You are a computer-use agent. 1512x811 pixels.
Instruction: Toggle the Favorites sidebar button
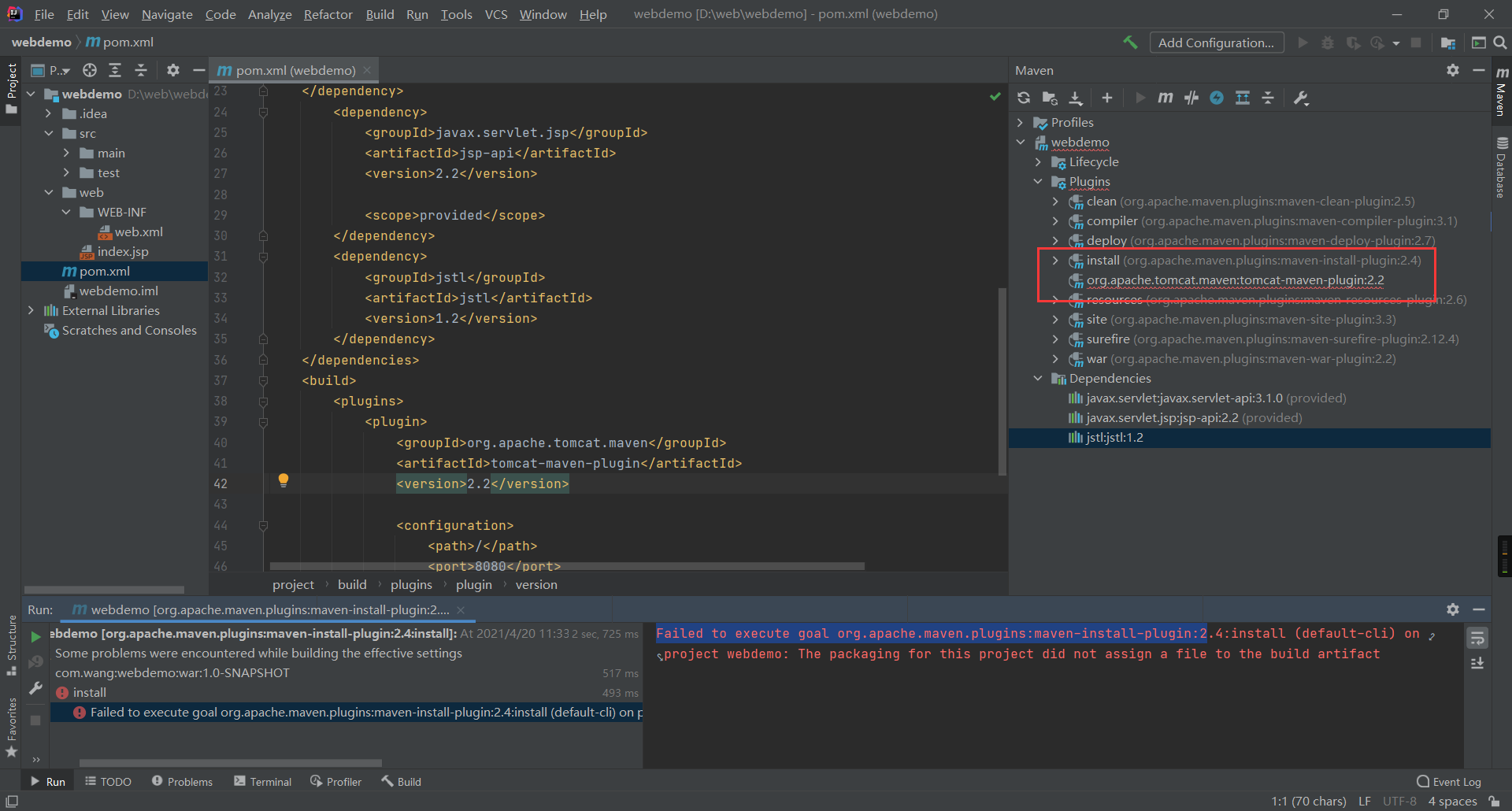[x=11, y=728]
